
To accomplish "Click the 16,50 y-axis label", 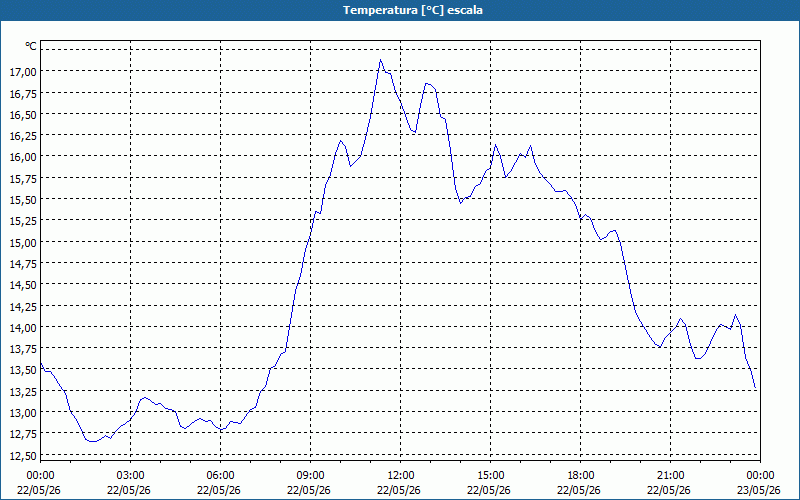I will point(23,115).
